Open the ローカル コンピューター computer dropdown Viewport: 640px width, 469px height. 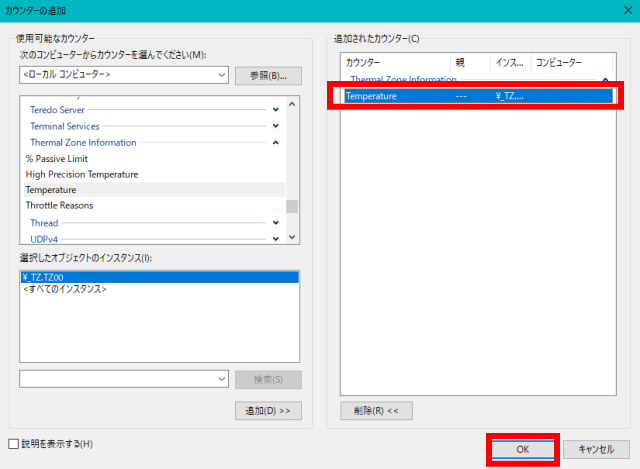tap(221, 75)
